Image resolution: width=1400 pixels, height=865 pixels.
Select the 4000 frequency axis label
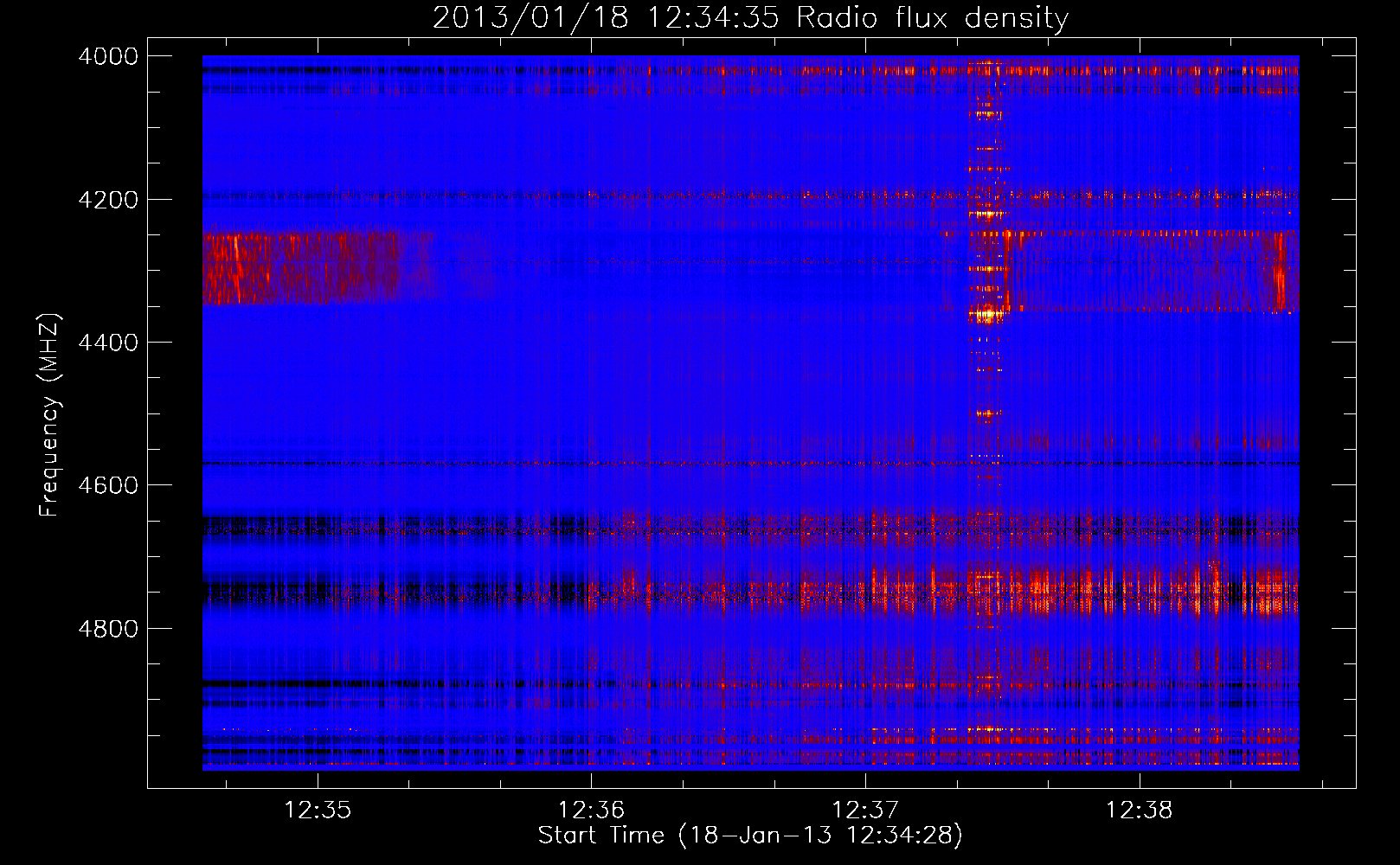(x=108, y=56)
